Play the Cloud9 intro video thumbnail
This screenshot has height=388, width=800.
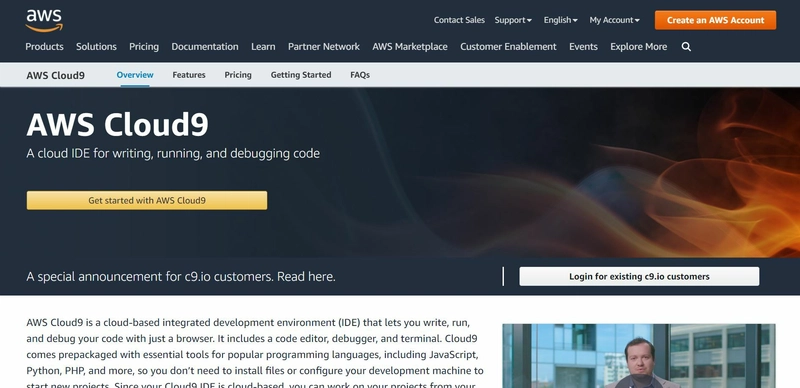pos(639,356)
